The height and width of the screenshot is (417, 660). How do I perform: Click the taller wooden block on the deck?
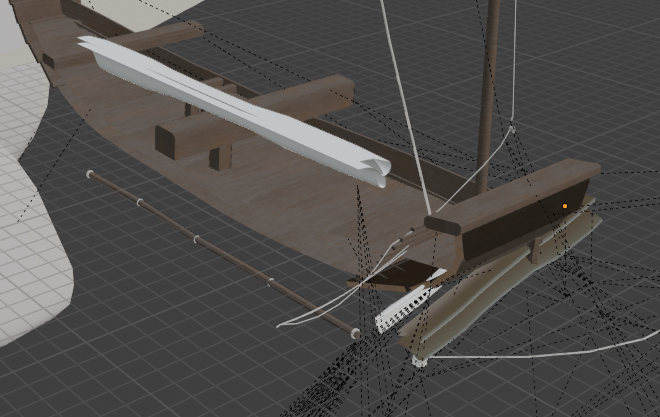click(x=180, y=138)
